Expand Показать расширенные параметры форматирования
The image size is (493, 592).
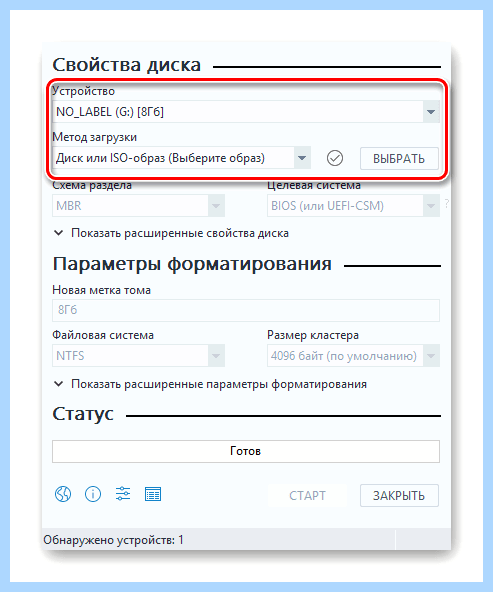(210, 384)
